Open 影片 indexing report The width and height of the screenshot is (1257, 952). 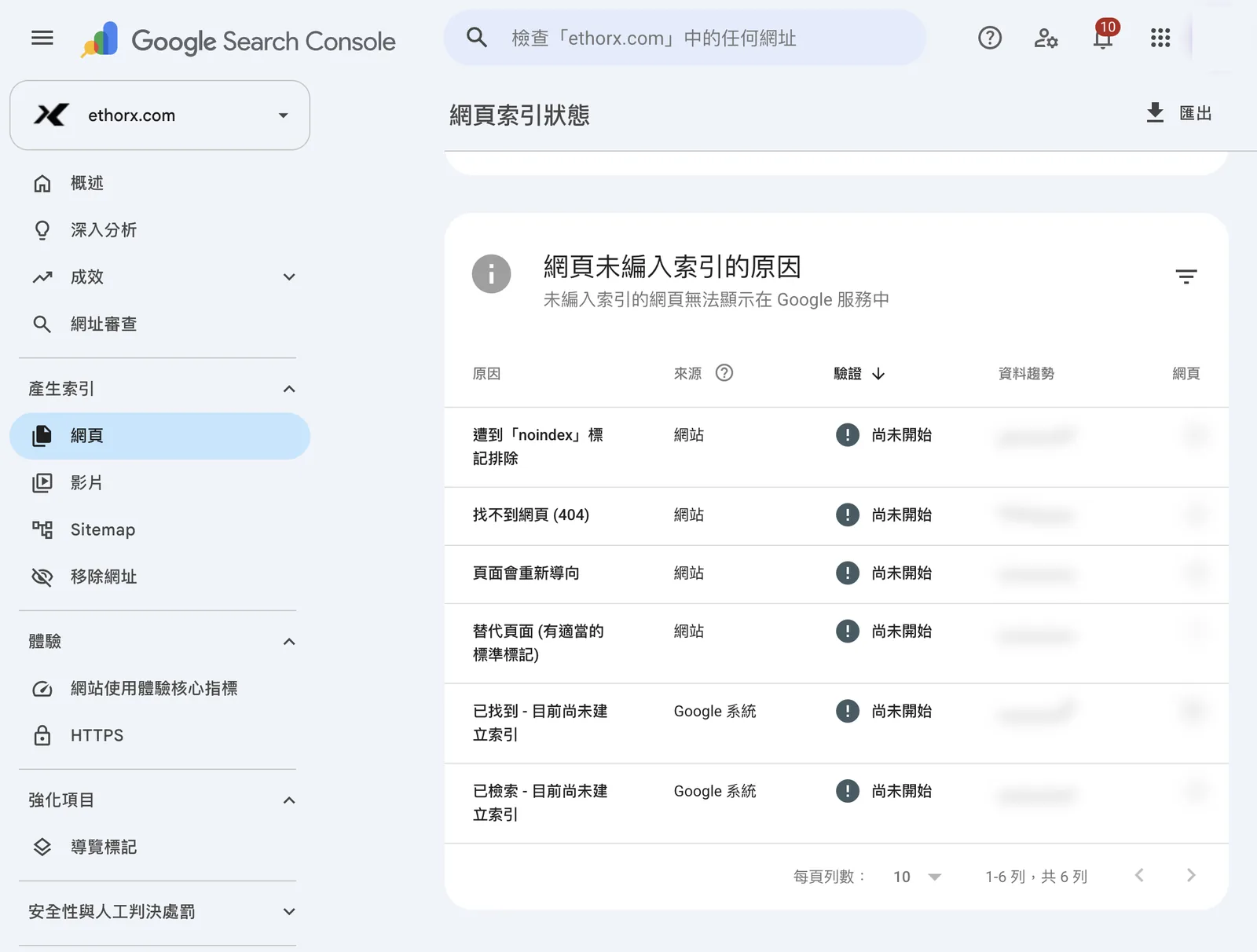(160, 483)
